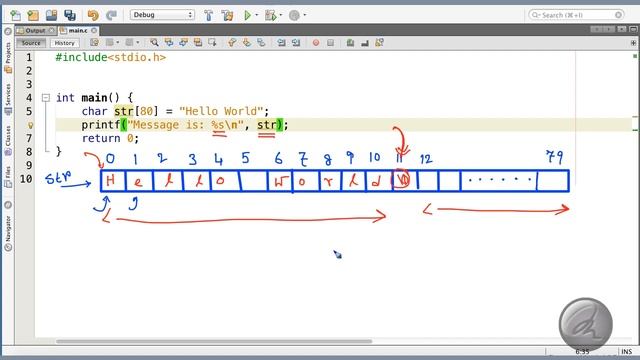
Task: Click line number 1 in gutter
Action: coord(29,58)
